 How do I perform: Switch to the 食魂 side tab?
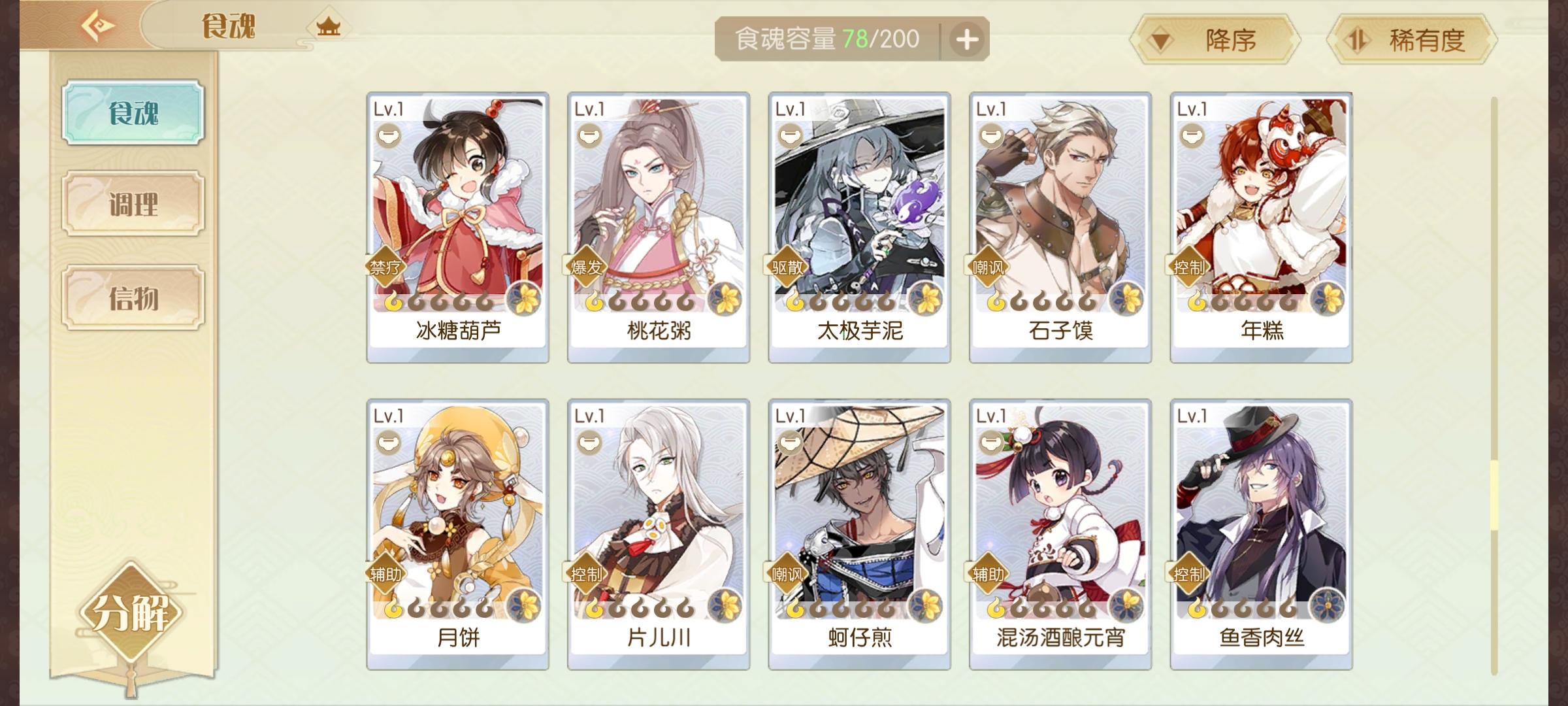[x=133, y=112]
